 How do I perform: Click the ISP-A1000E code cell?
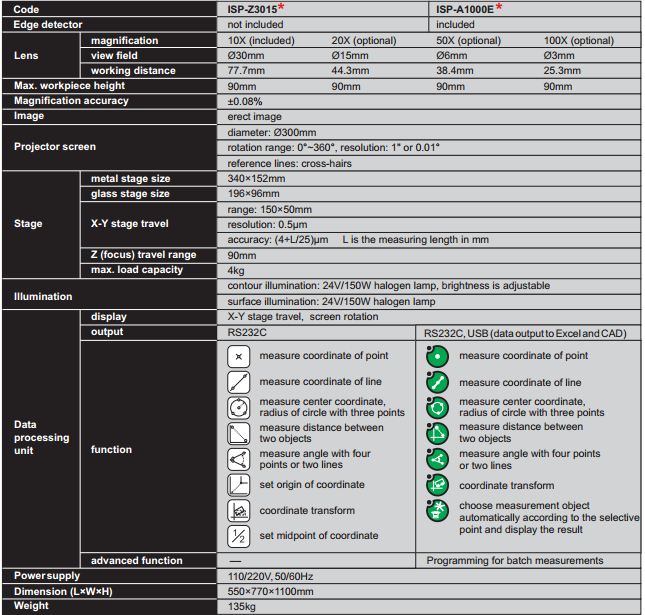click(x=534, y=9)
